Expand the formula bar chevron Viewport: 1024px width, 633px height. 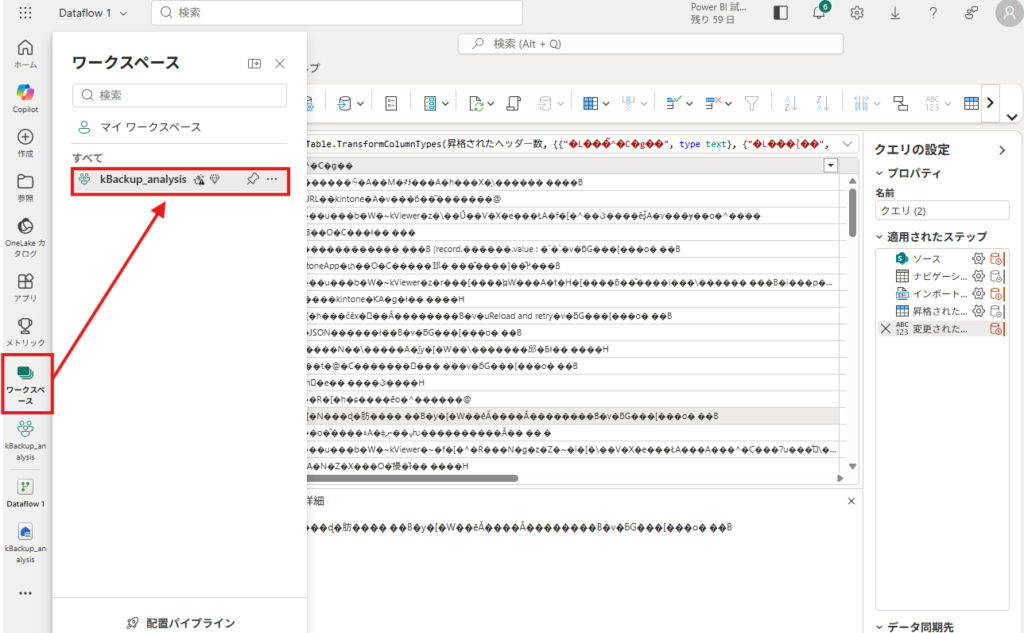coord(849,144)
